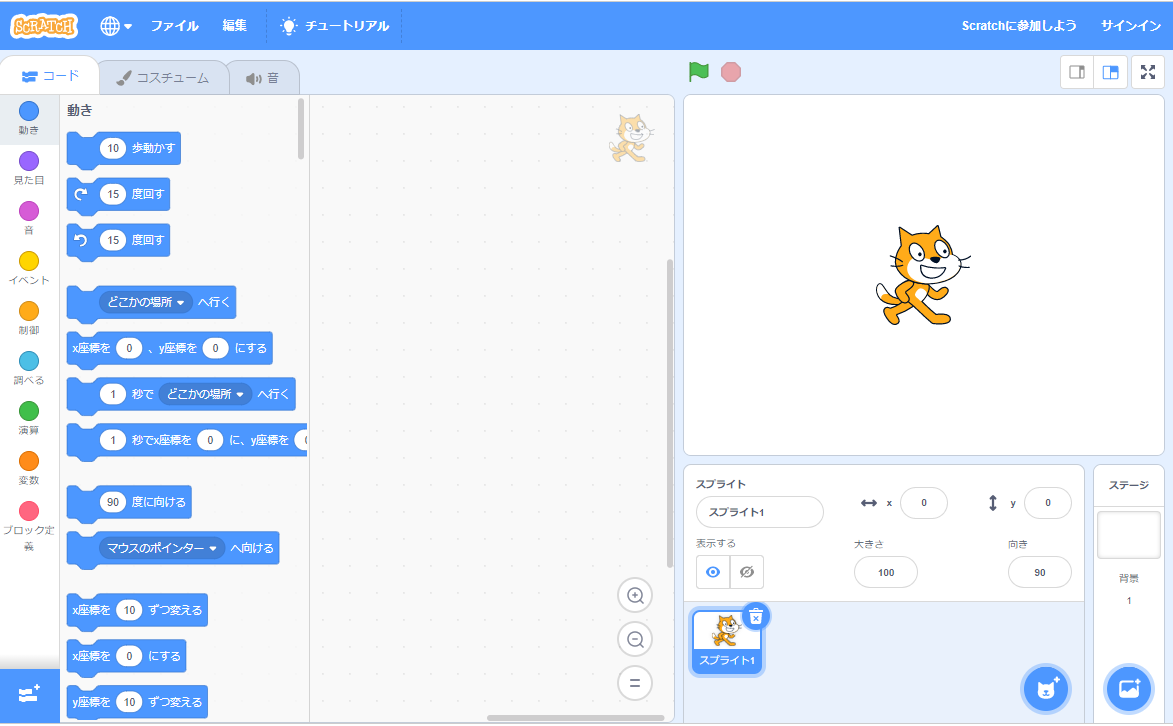
Task: Click the 大きさ size field
Action: (x=886, y=573)
